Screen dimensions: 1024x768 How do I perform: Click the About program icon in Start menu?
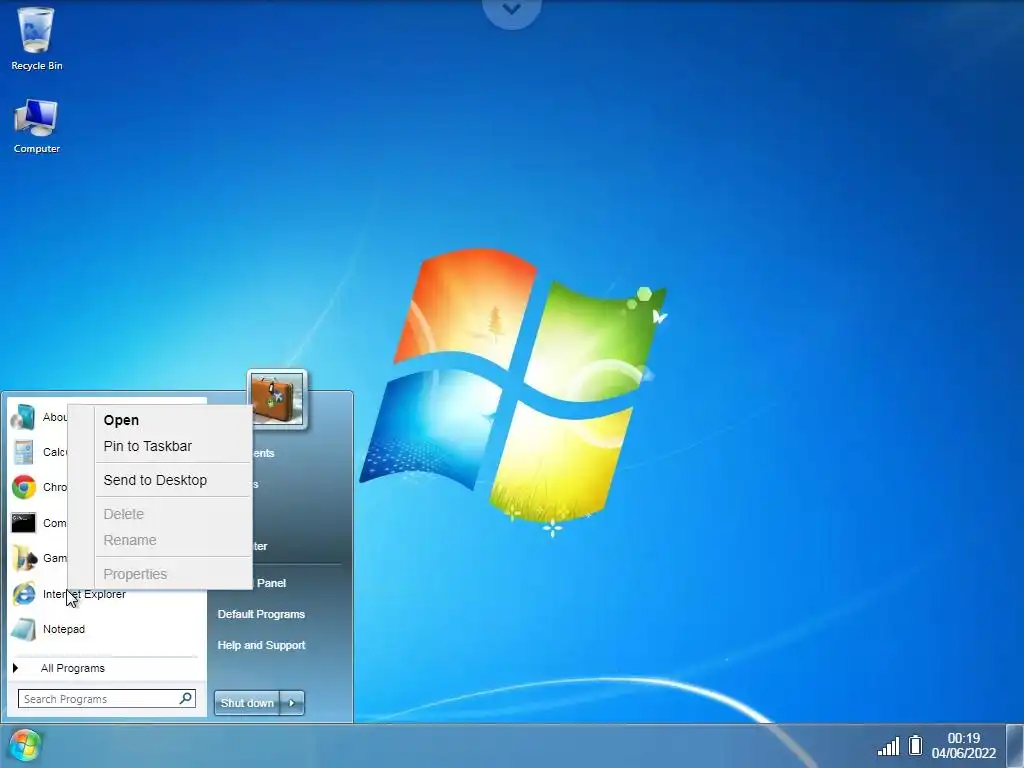[23, 417]
